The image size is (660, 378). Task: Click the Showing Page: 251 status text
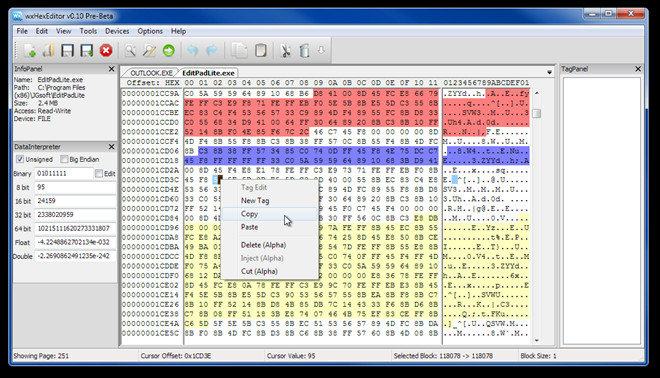(x=41, y=356)
